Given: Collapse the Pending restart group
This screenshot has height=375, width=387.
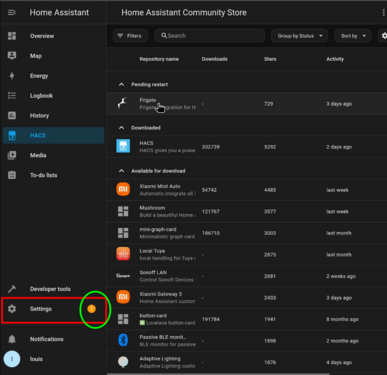Looking at the screenshot, I should click(x=121, y=85).
